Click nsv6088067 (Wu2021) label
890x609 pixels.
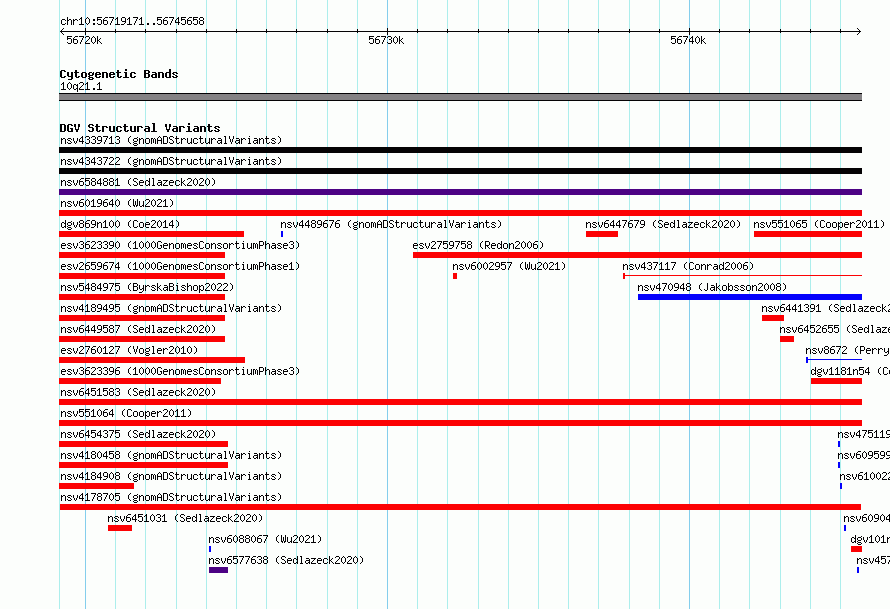265,539
